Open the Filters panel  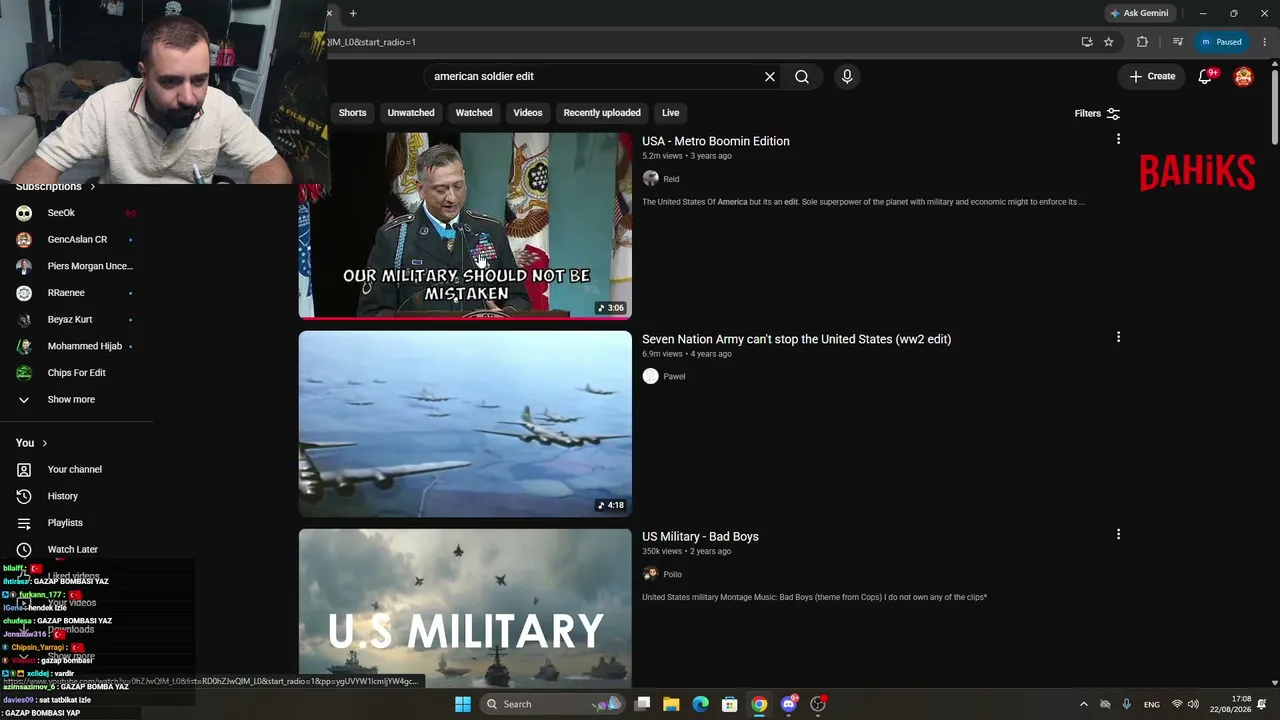(x=1097, y=114)
